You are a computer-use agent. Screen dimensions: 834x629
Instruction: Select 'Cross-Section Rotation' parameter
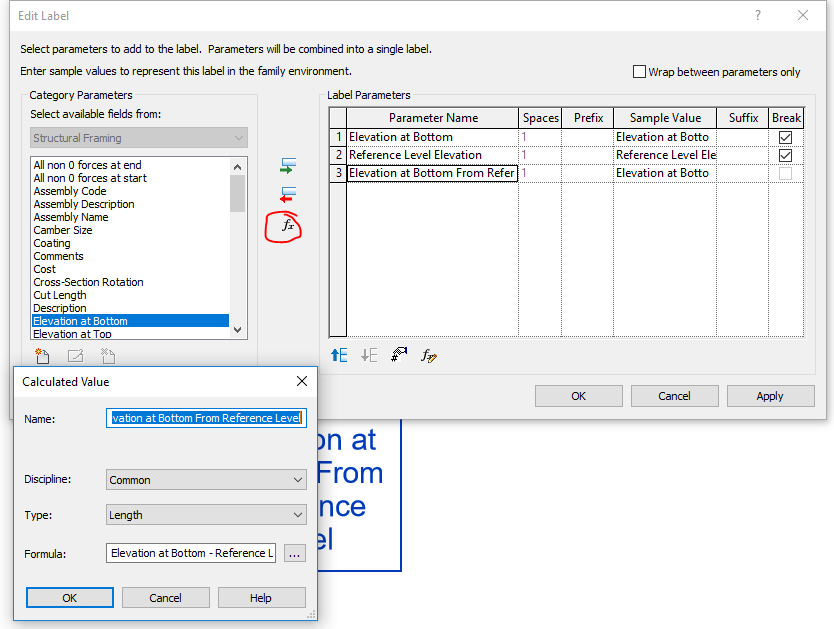pyautogui.click(x=130, y=282)
